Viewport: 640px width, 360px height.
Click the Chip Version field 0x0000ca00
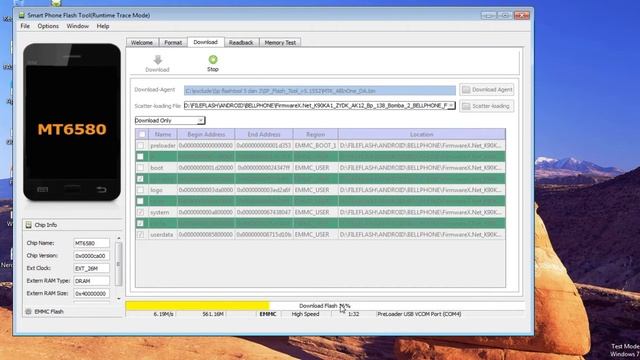[91, 256]
